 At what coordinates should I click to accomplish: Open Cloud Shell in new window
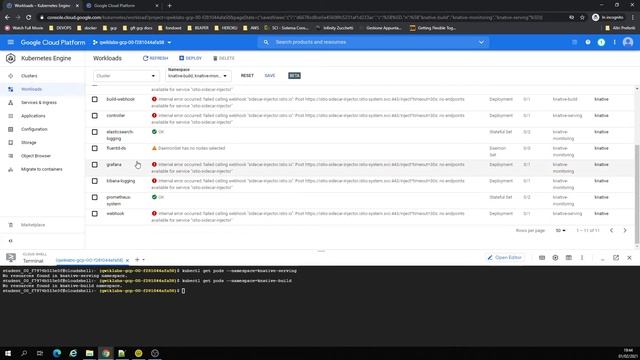tap(616, 258)
